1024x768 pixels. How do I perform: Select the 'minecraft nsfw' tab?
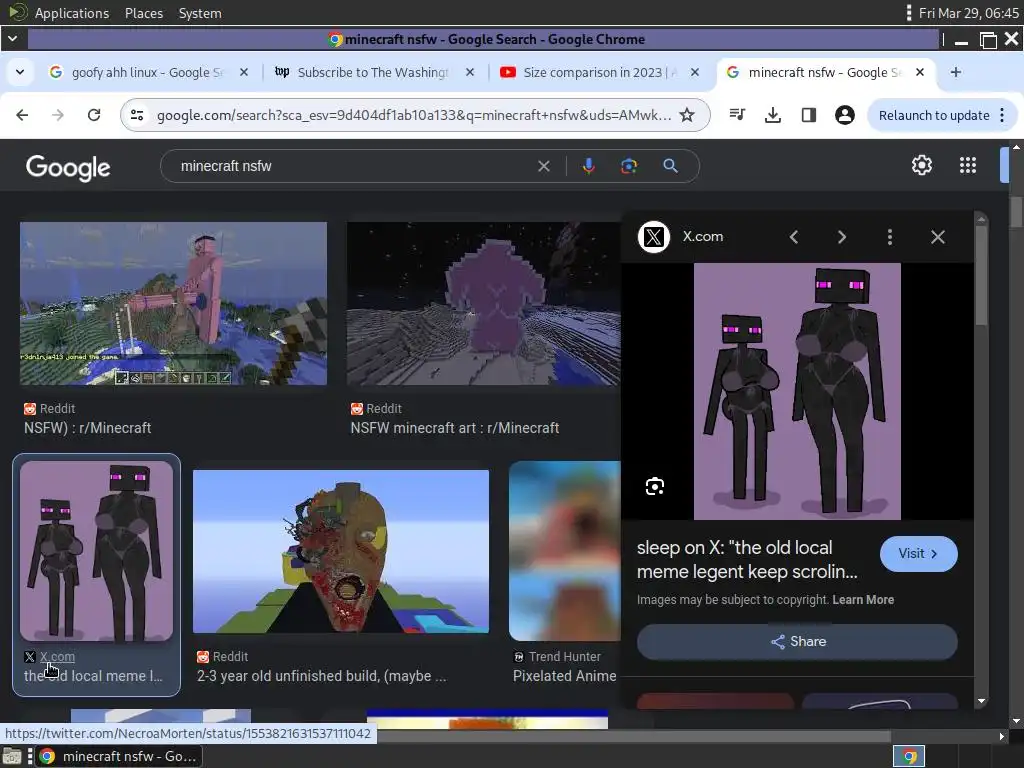pos(824,72)
